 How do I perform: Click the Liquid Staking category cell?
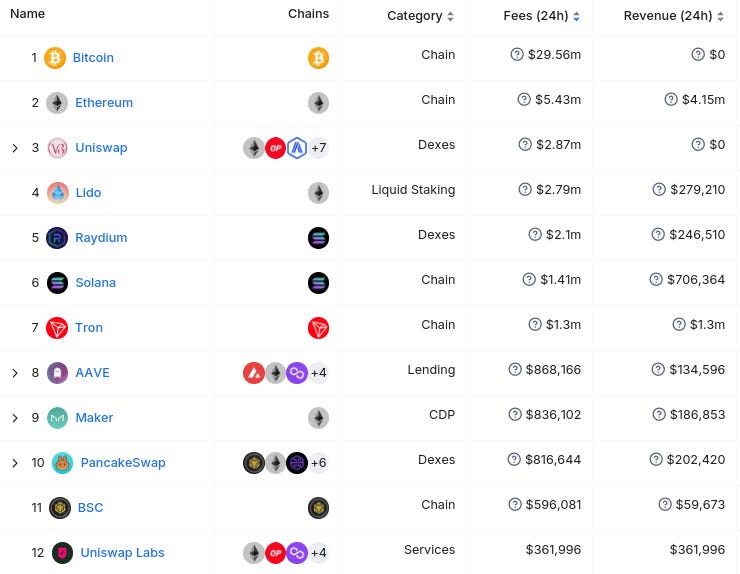pos(413,190)
